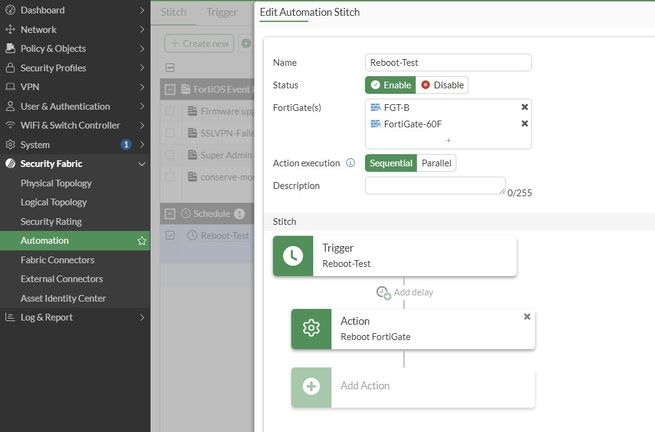Viewport: 655px width, 432px height.
Task: Select Parallel action execution
Action: click(x=435, y=163)
